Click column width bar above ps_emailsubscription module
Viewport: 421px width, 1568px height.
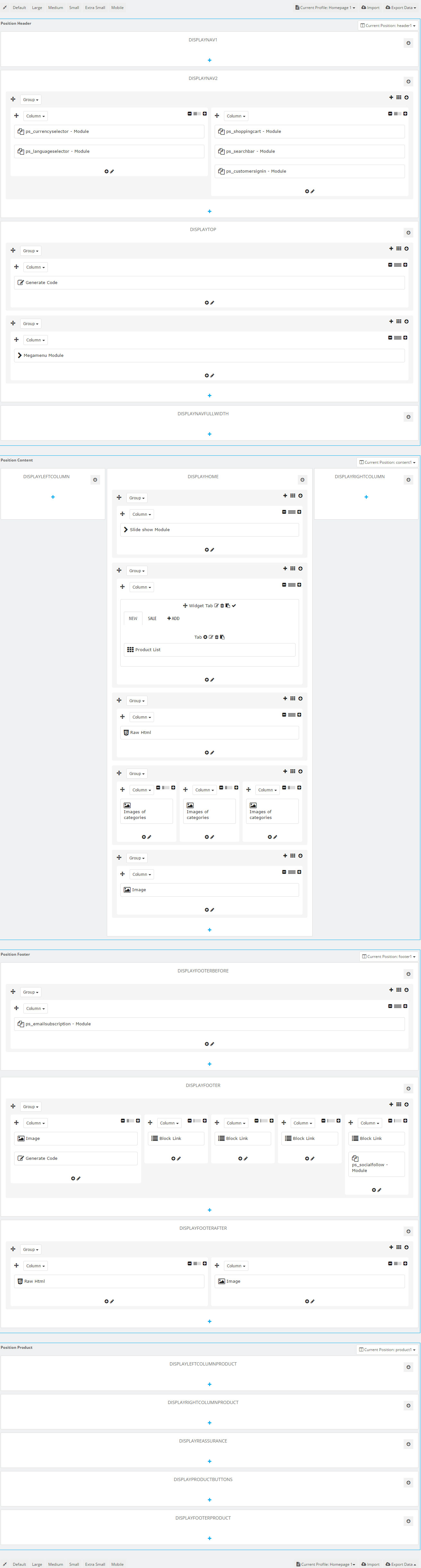pyautogui.click(x=397, y=1006)
